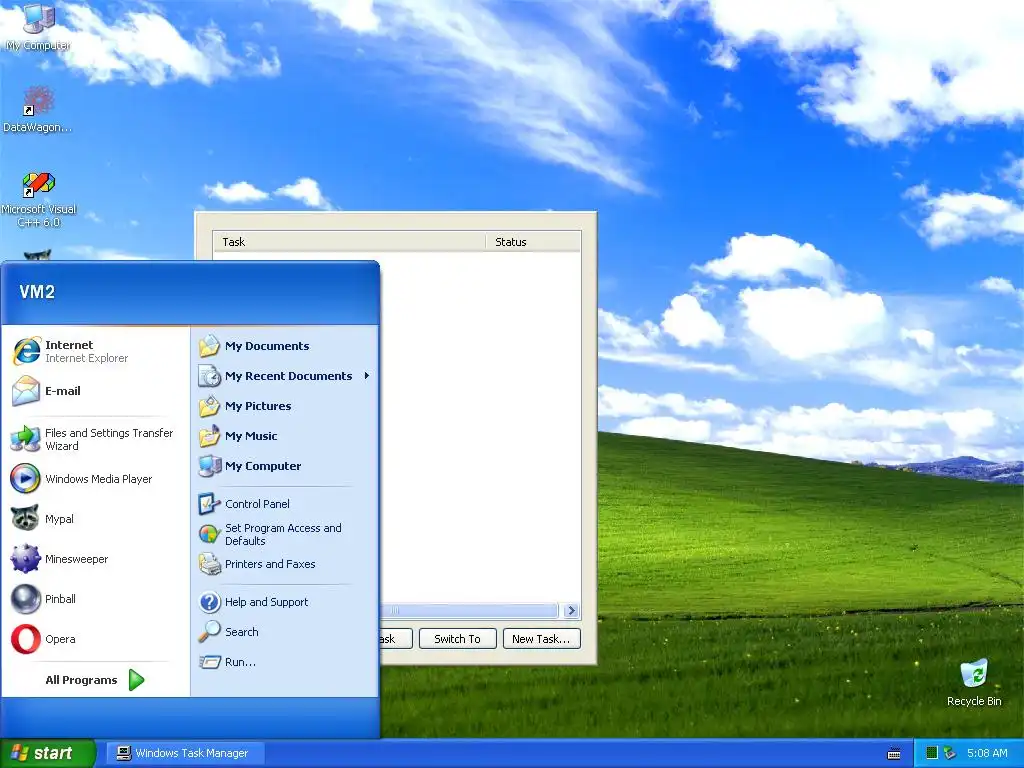Click the right scroll arrow in Task Manager
This screenshot has height=768, width=1024.
click(x=571, y=611)
